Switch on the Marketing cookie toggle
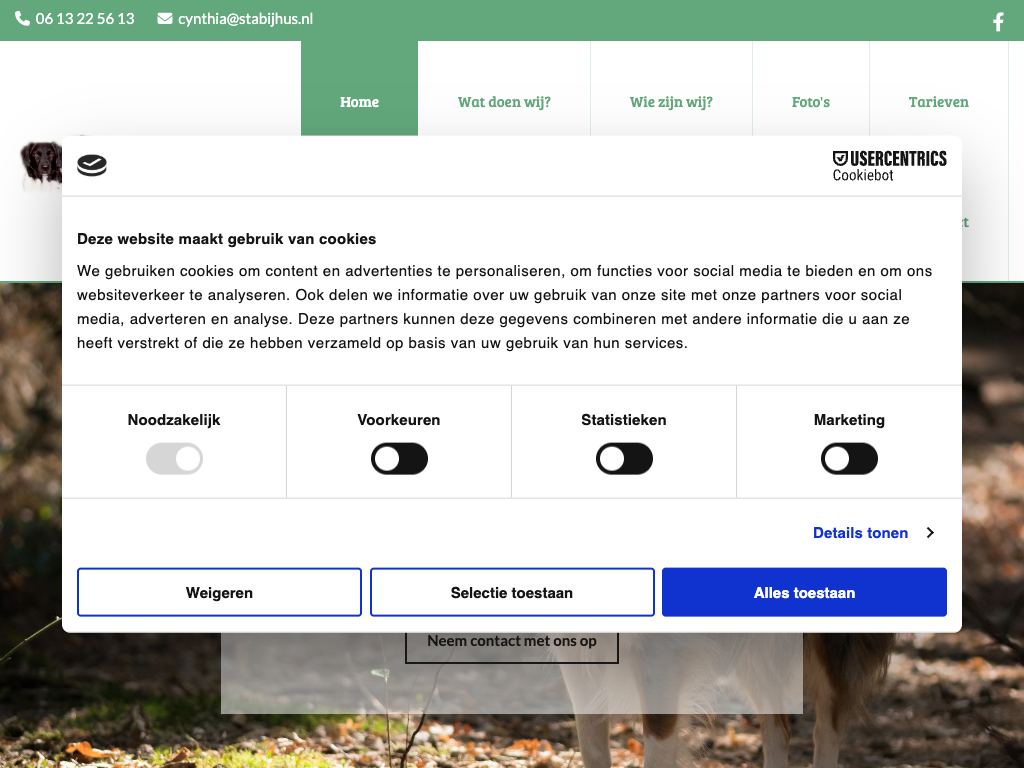The height and width of the screenshot is (768, 1024). [849, 459]
